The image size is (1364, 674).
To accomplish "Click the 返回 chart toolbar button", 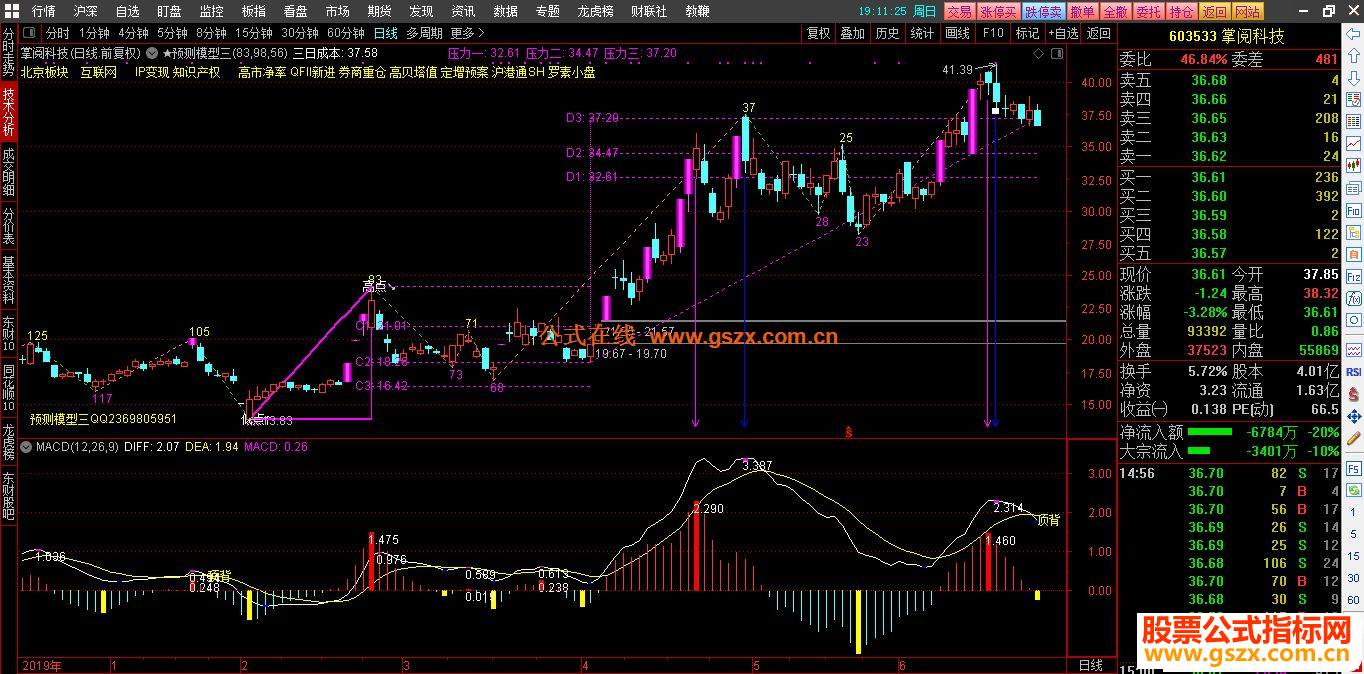I will (1099, 33).
